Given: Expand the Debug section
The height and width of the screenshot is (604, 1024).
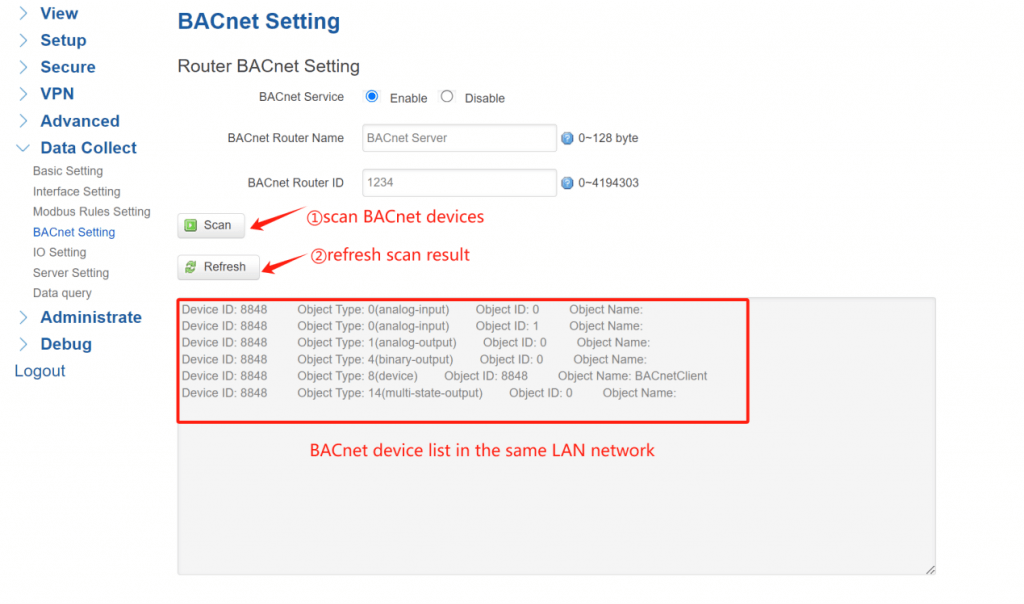Looking at the screenshot, I should click(x=67, y=344).
